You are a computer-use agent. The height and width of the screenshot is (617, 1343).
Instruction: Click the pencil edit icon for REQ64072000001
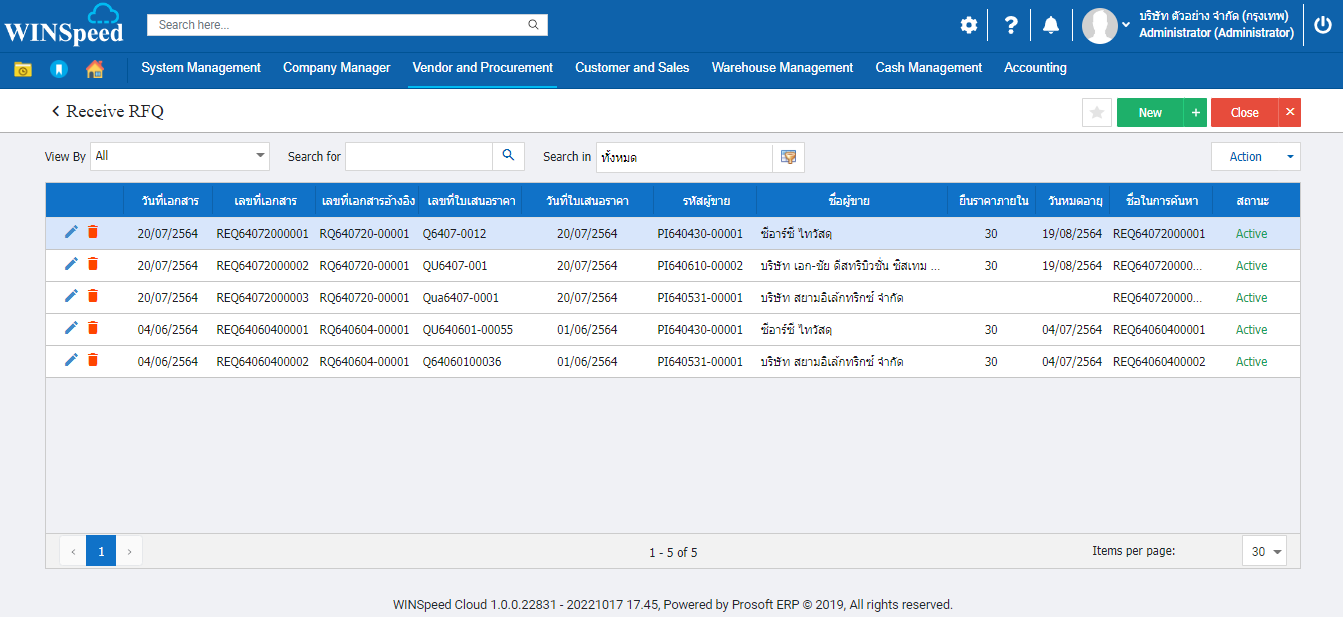point(71,232)
